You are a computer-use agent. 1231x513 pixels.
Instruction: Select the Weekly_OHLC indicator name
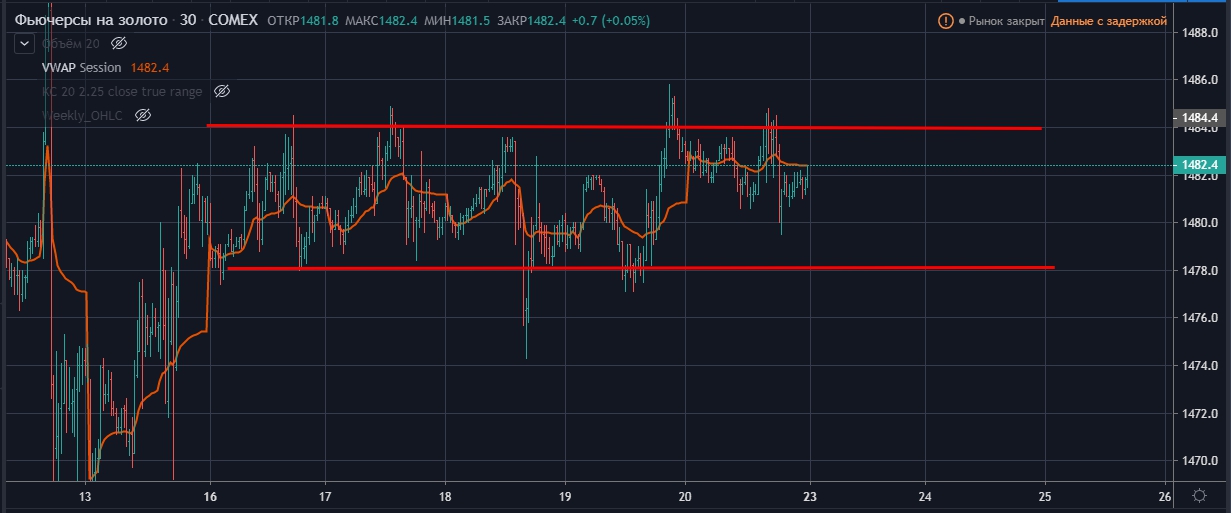[x=82, y=115]
